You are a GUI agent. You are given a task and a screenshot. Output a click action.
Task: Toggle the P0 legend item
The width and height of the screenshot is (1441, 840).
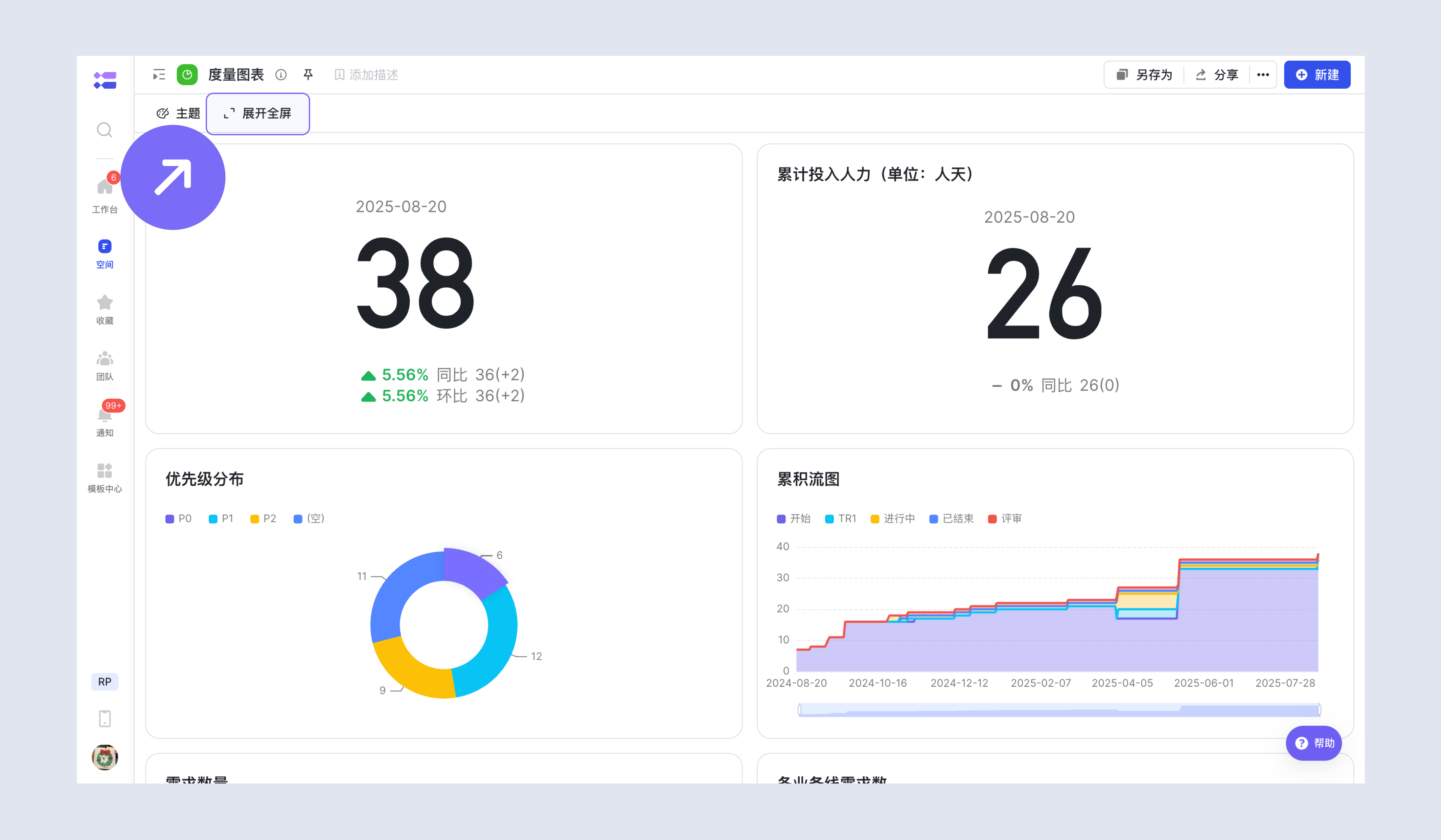178,519
